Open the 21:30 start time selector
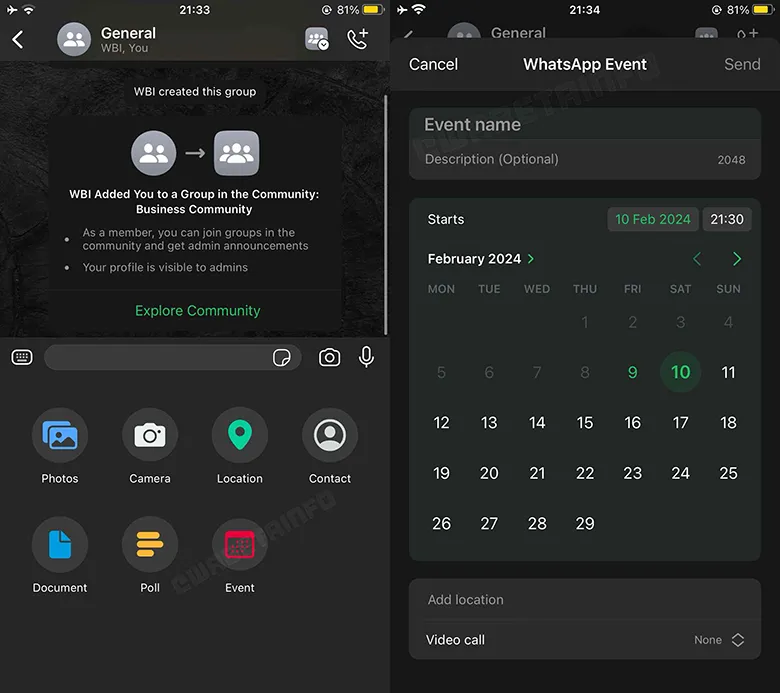 tap(727, 219)
